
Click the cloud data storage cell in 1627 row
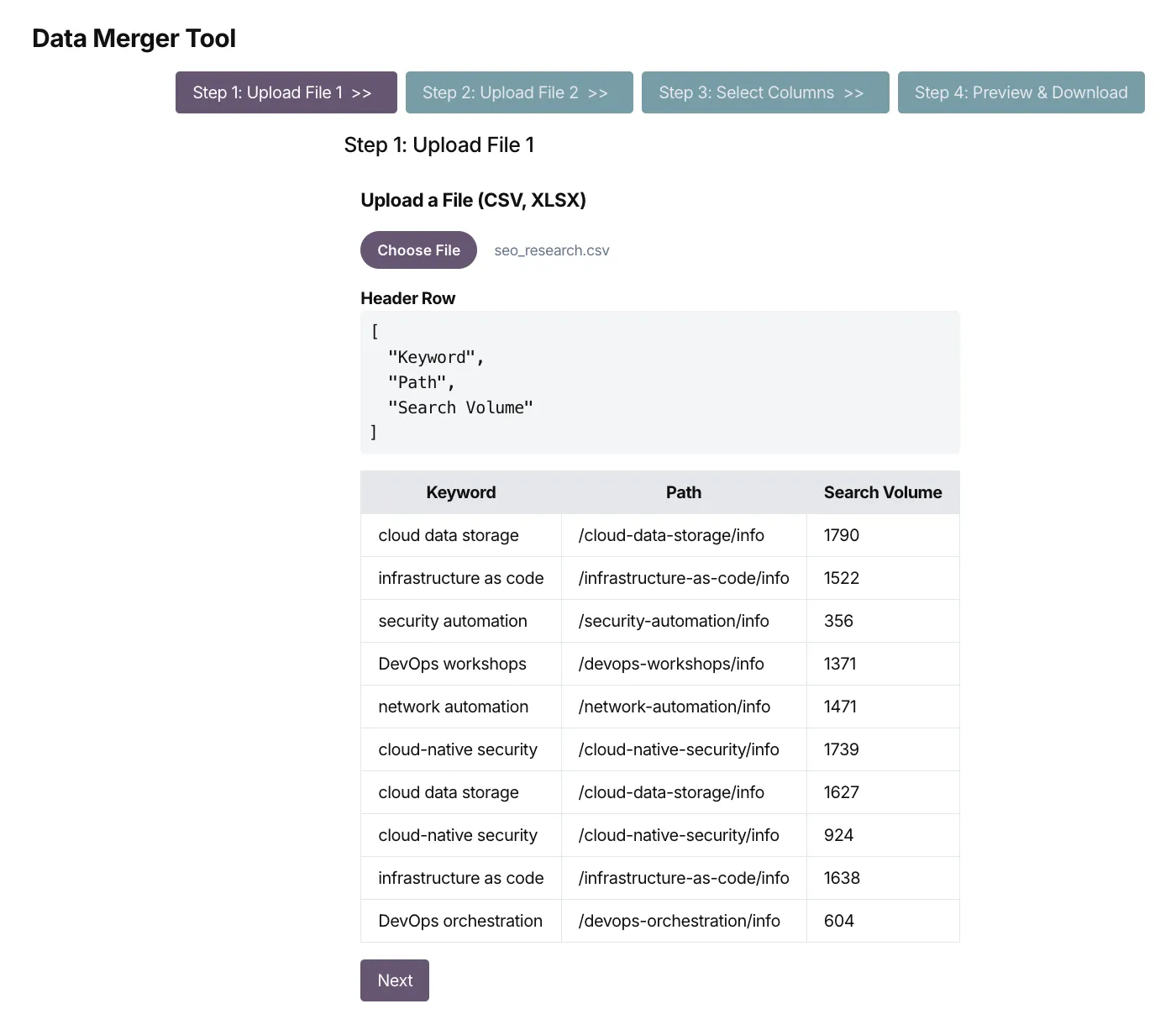pos(461,792)
